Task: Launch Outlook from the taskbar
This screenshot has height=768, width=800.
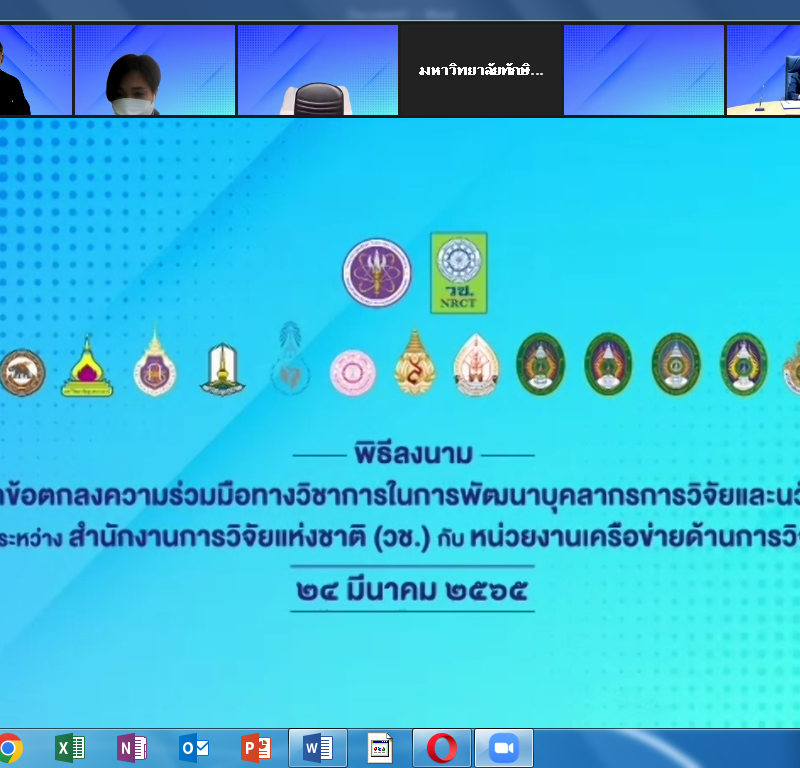Action: (x=194, y=748)
